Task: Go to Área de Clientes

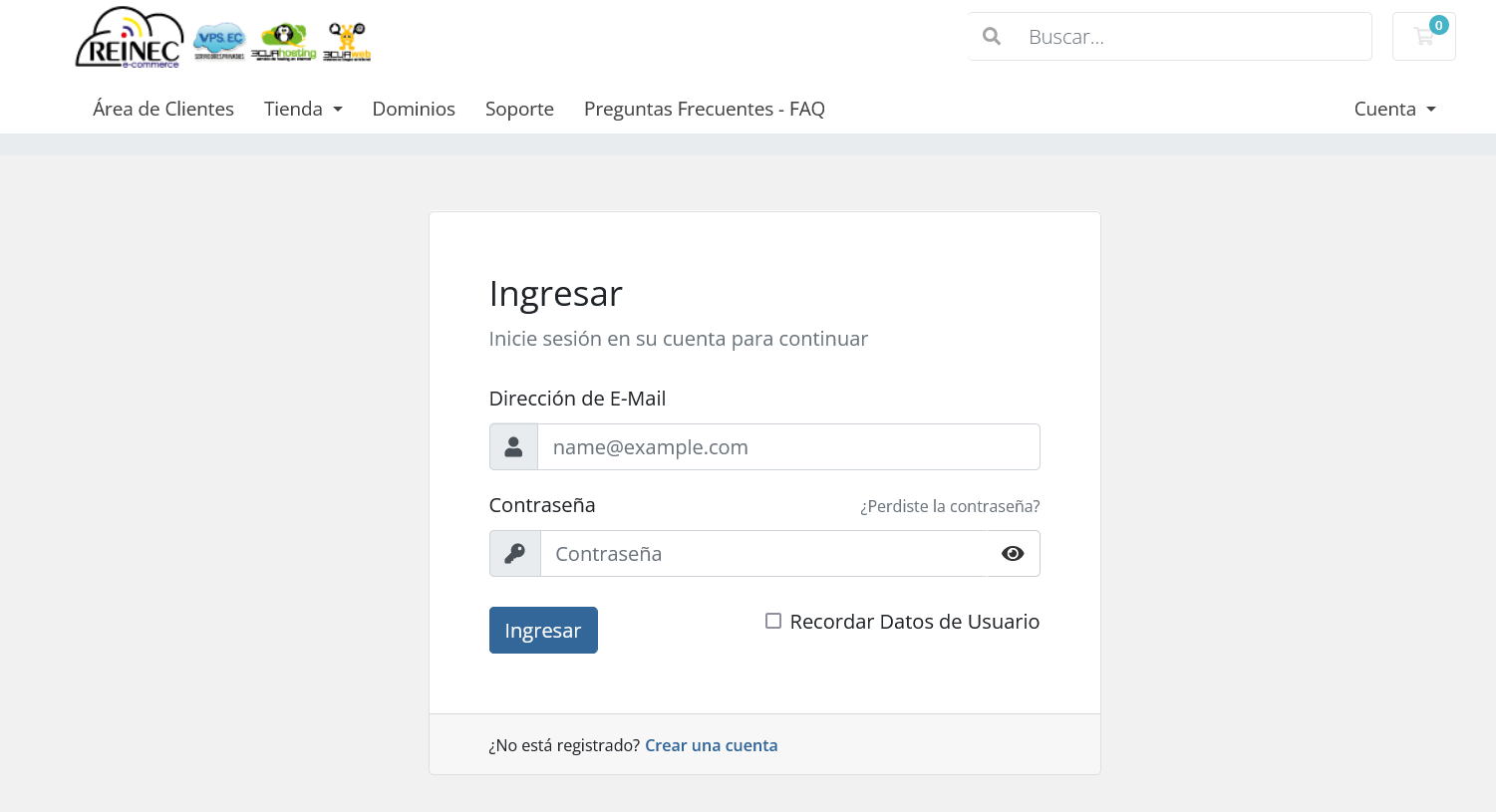Action: [x=163, y=109]
